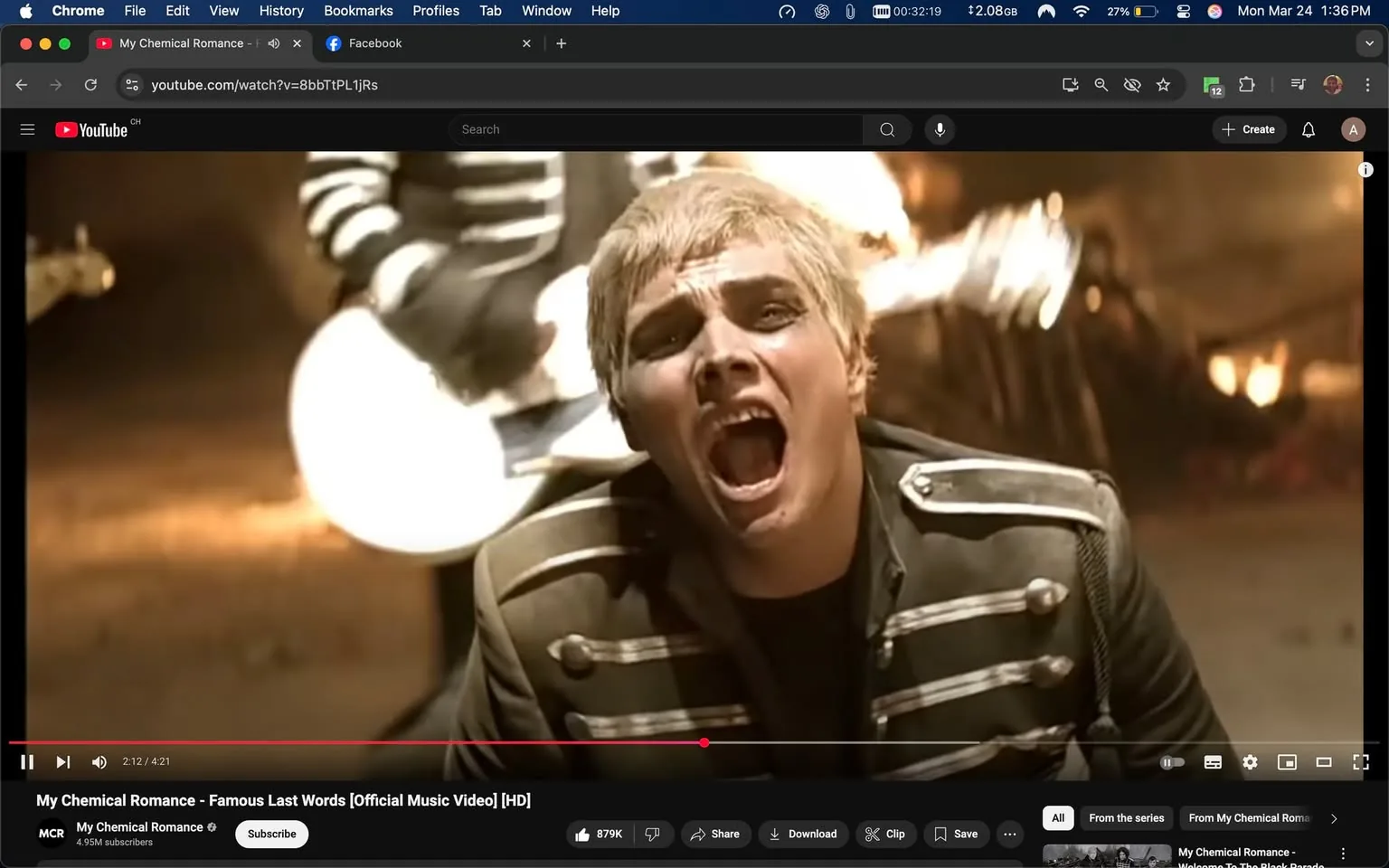Image resolution: width=1389 pixels, height=868 pixels.
Task: Open the player settings gear
Action: [x=1250, y=761]
